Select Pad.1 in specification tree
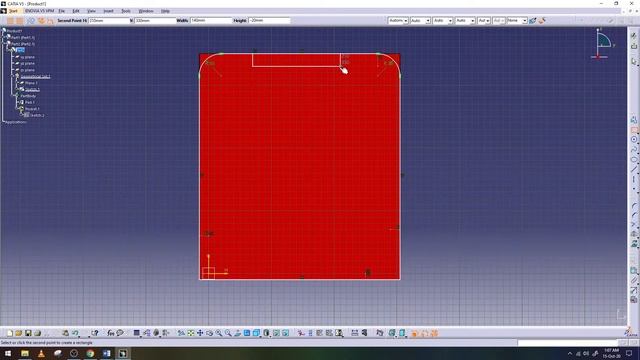The width and height of the screenshot is (640, 360). [x=29, y=102]
